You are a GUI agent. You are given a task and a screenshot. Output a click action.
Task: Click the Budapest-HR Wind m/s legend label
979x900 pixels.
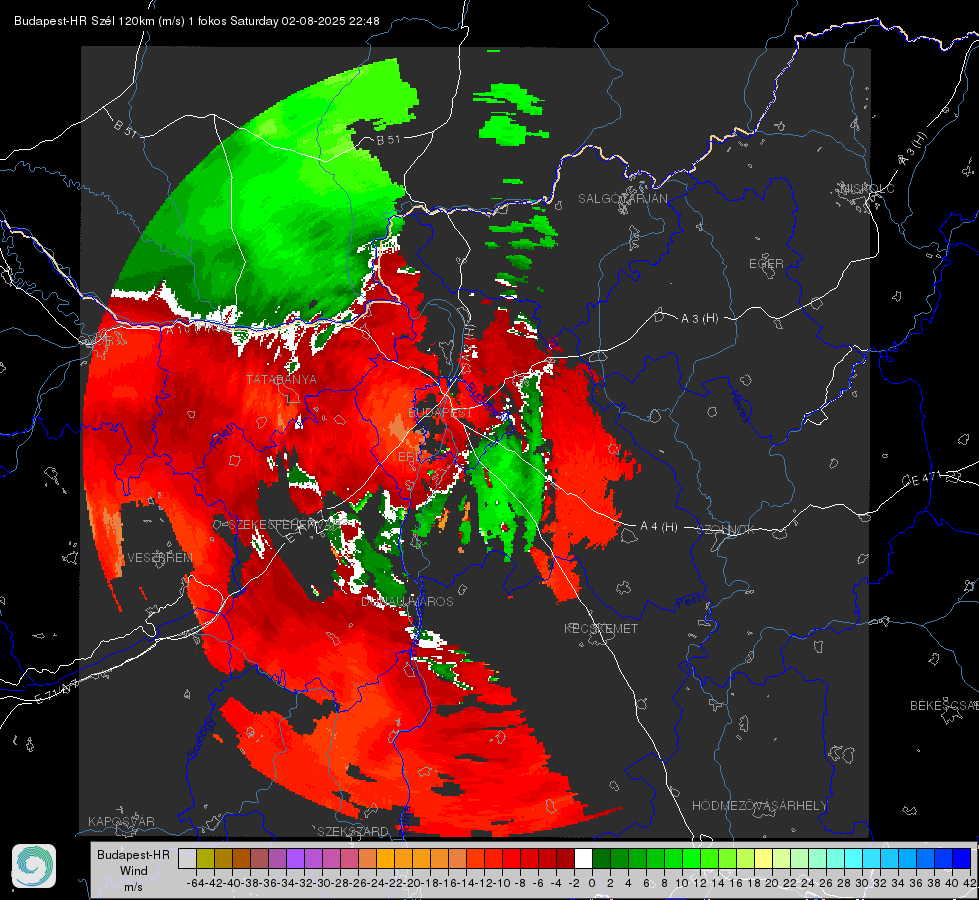[x=133, y=870]
